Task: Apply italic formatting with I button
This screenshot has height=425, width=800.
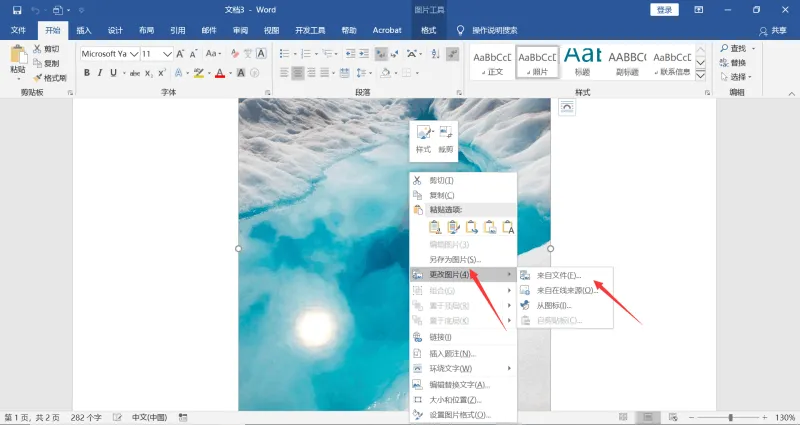Action: [x=100, y=73]
